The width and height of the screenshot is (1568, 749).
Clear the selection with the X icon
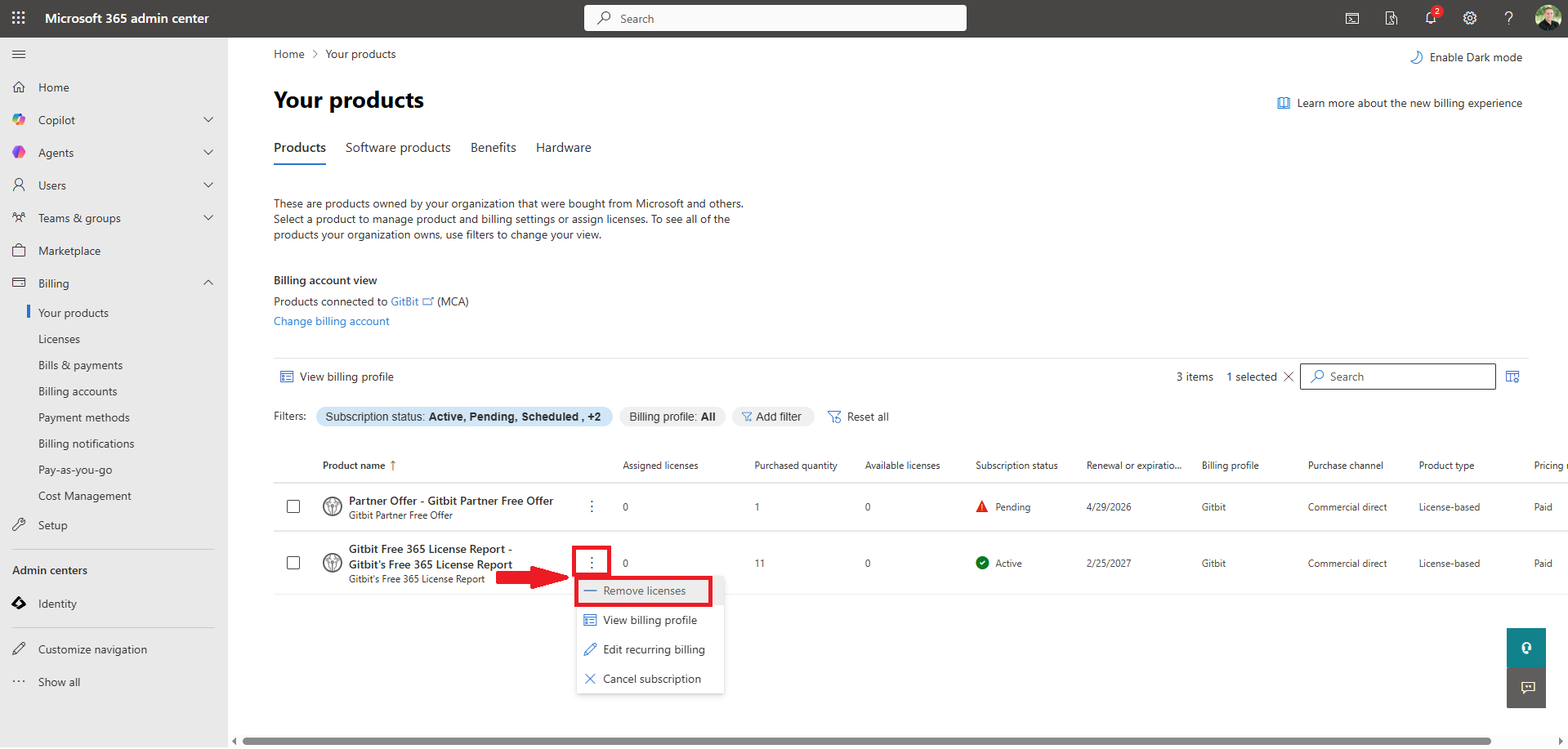[x=1289, y=377]
